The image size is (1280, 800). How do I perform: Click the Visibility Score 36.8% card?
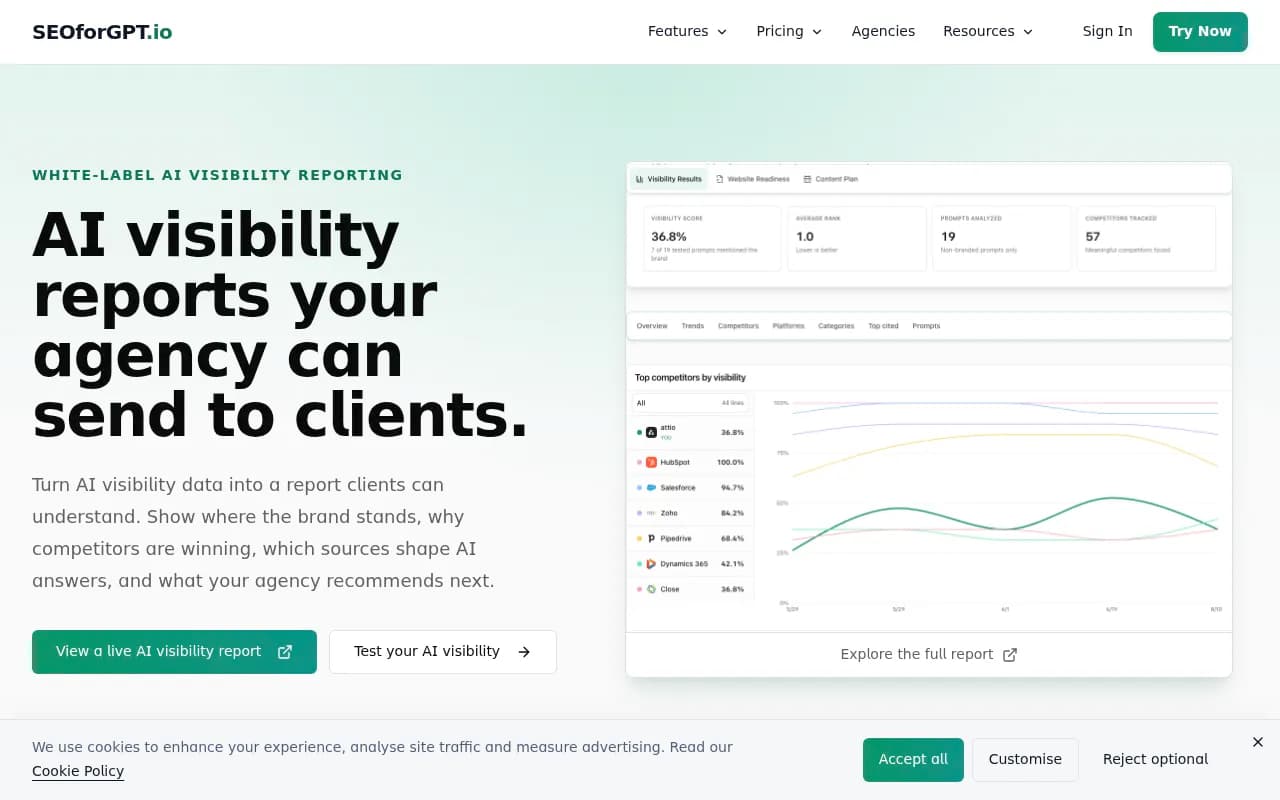click(711, 238)
